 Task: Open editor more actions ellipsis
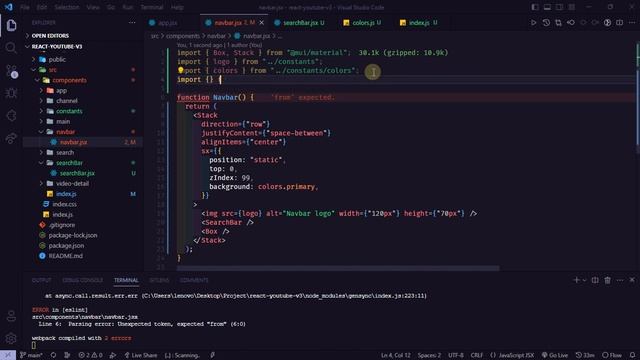pyautogui.click(x=632, y=23)
